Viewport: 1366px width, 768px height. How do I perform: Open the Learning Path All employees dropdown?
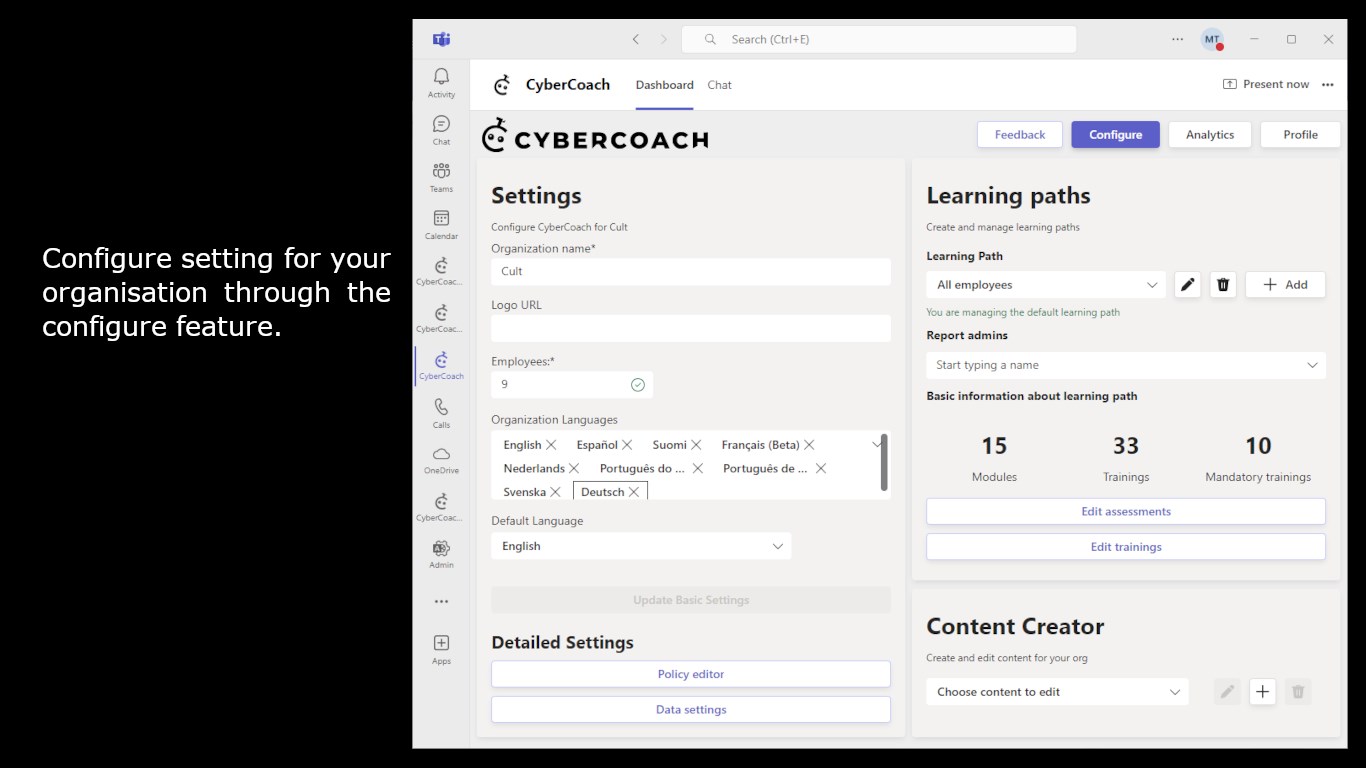1046,285
